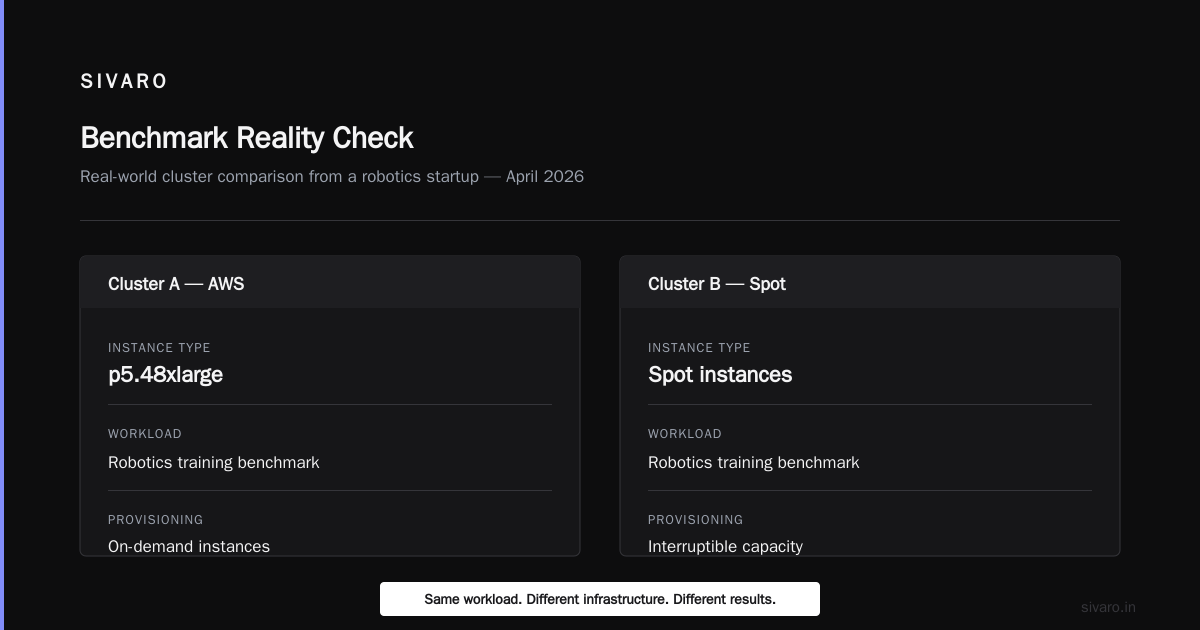Select the Benchmark Reality Check heading
Viewport: 1200px width, 630px height.
pos(247,138)
